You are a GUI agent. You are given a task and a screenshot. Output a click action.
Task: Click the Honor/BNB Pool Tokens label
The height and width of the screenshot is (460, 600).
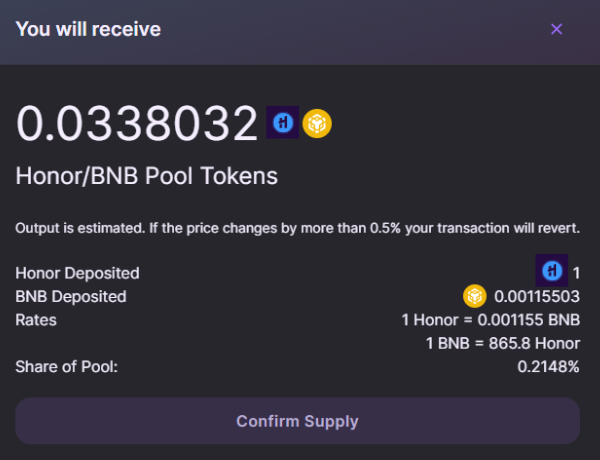pyautogui.click(x=146, y=176)
